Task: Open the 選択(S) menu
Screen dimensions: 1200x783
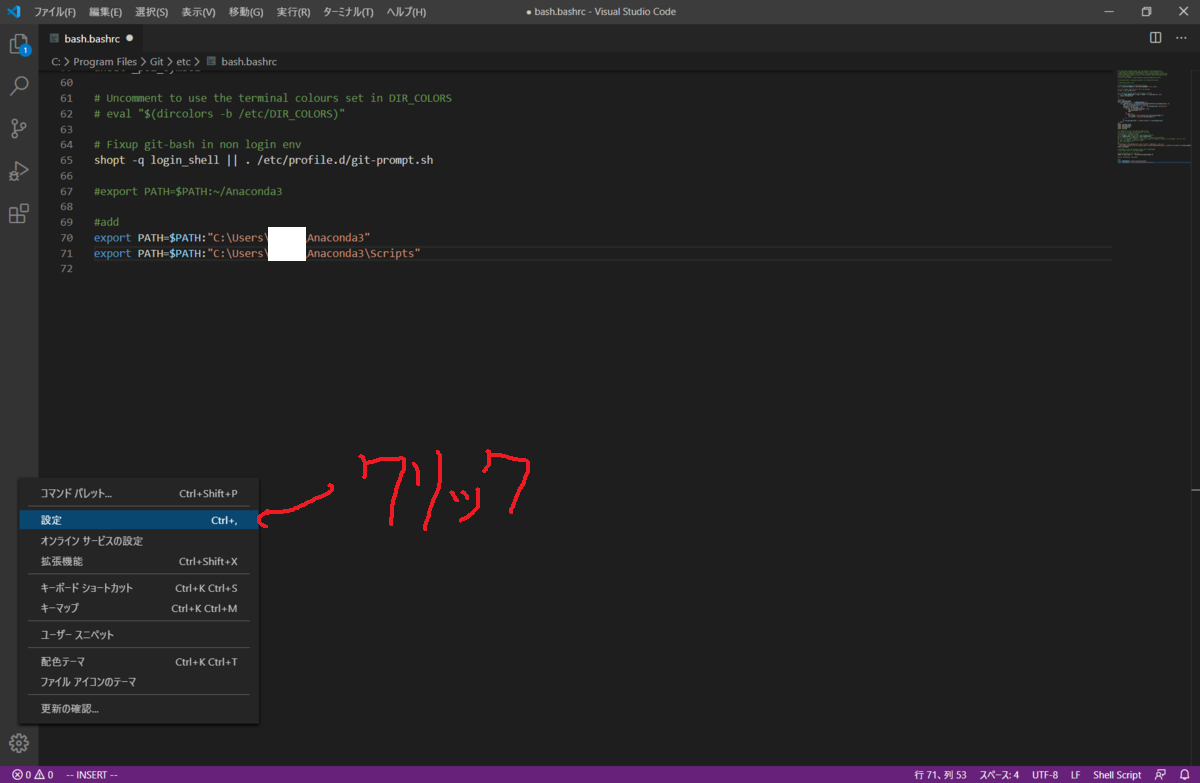Action: (151, 12)
